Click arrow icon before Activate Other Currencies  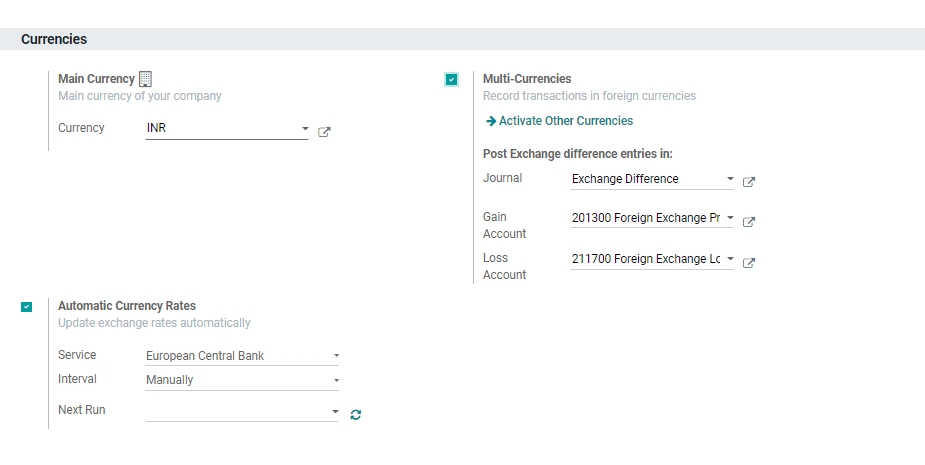[490, 121]
